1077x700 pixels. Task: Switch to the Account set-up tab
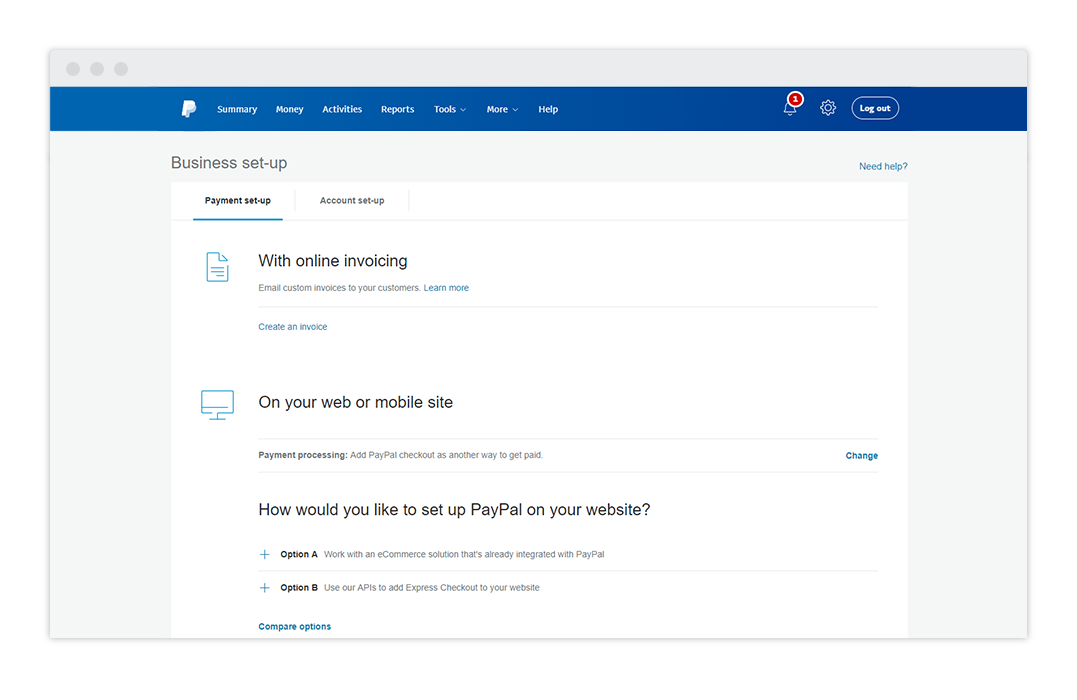tap(352, 201)
